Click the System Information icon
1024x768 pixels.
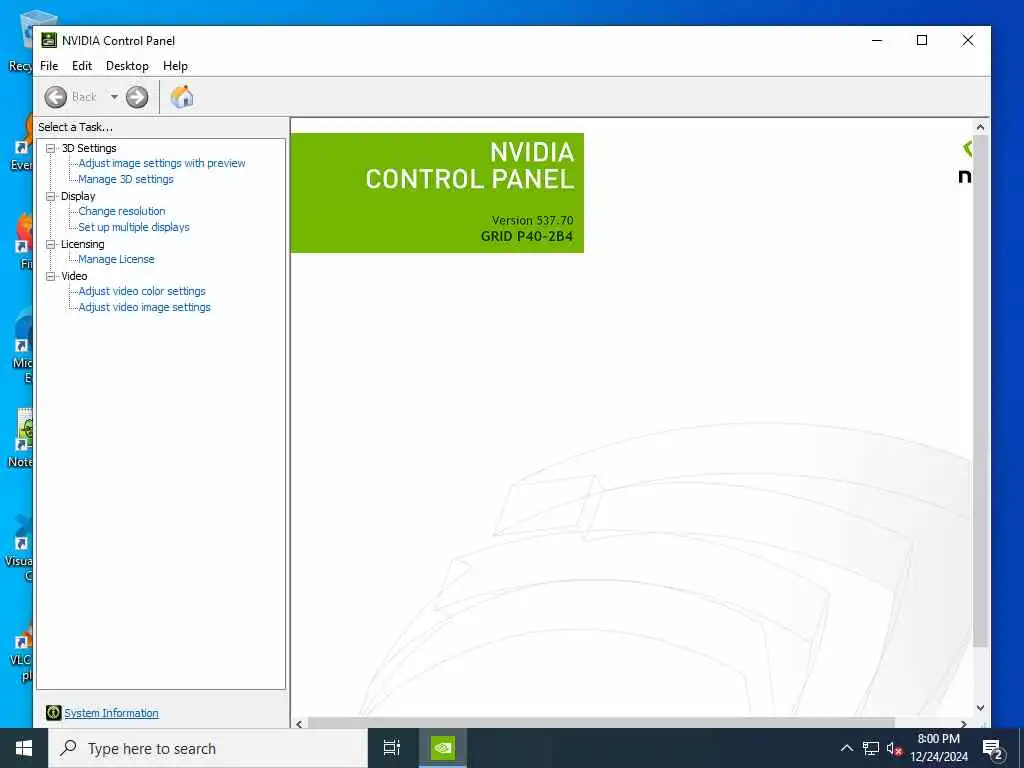coord(54,712)
